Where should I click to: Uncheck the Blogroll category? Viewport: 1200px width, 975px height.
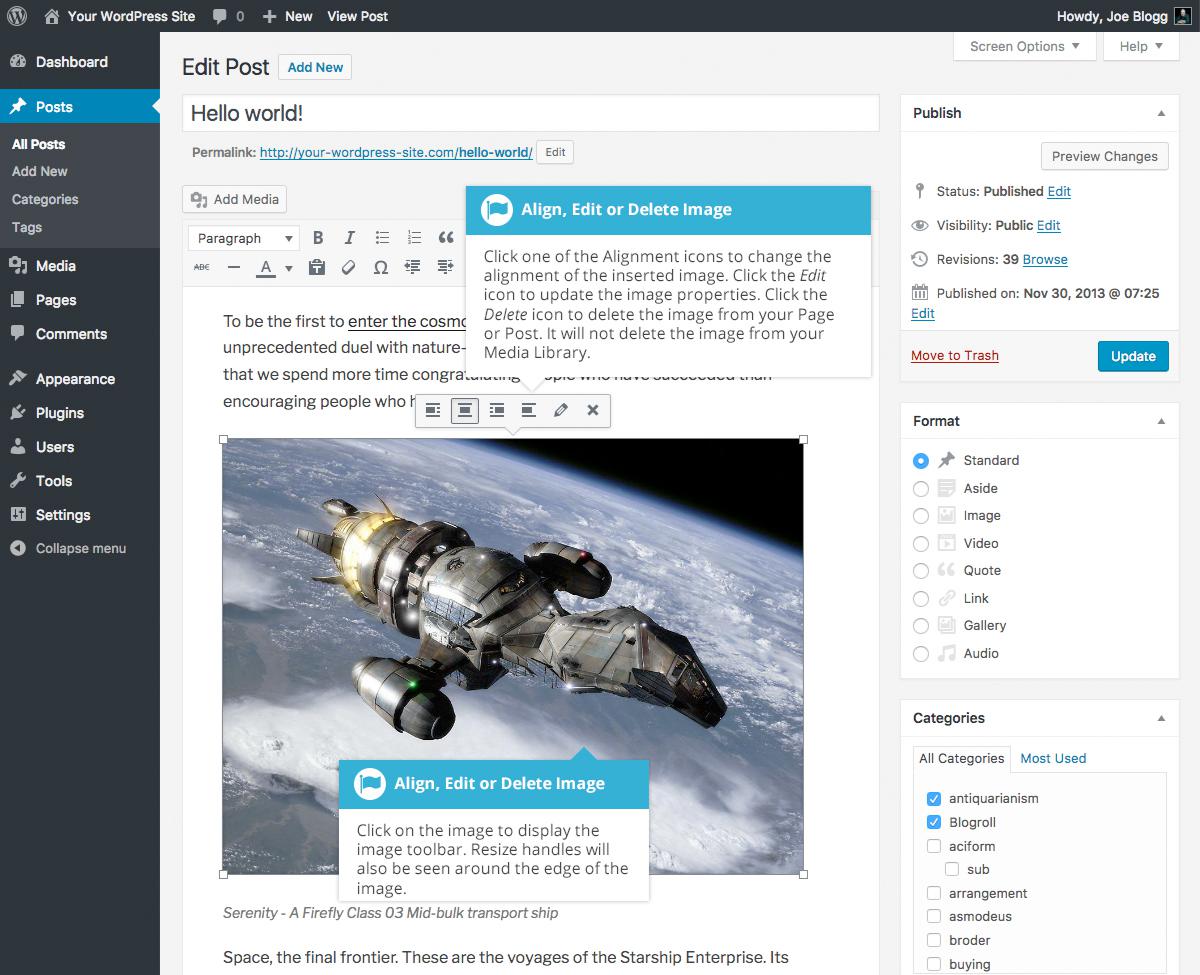934,822
